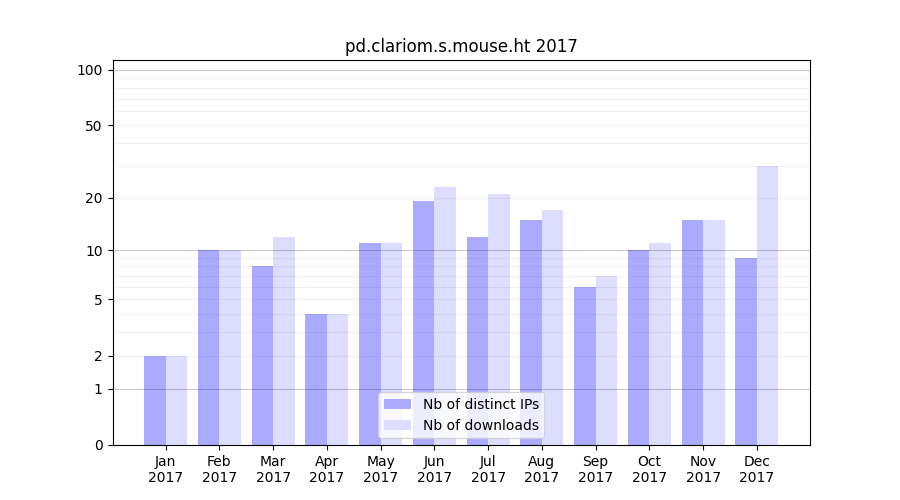The image size is (900, 500).
Task: Click the 'Feb 2017' x-axis label
Action: tap(219, 469)
